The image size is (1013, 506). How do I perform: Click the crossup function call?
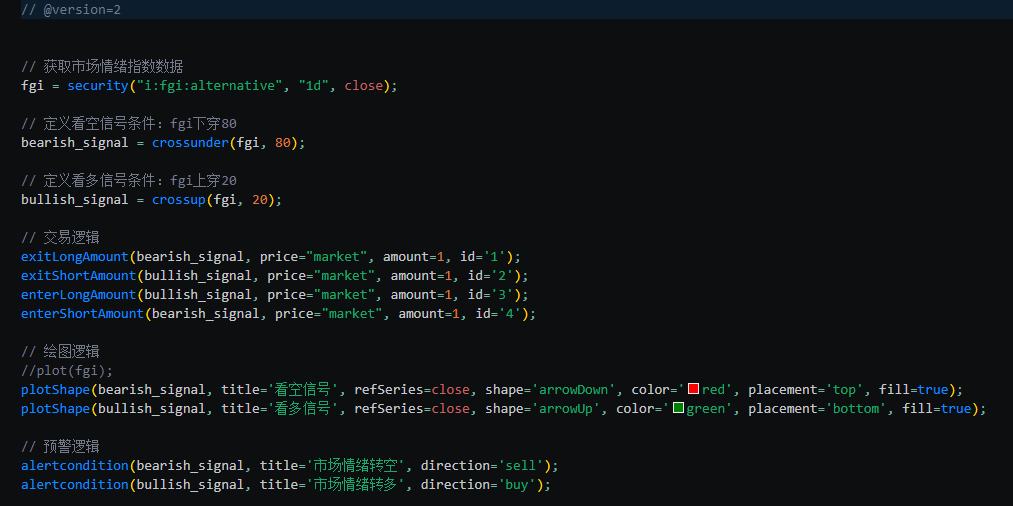click(x=178, y=200)
